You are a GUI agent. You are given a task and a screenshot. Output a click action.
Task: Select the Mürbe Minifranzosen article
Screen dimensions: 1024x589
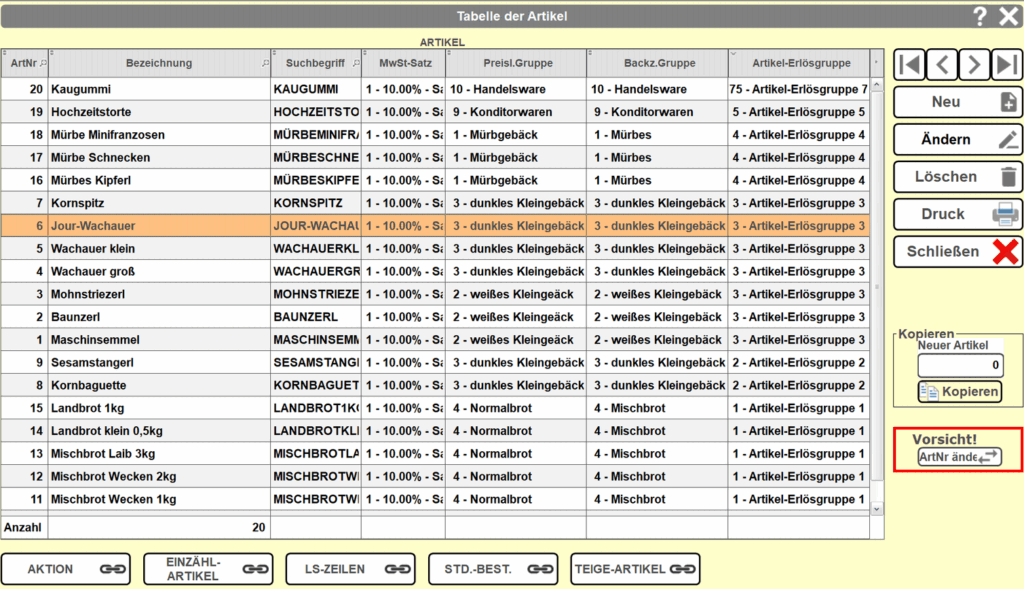435,135
